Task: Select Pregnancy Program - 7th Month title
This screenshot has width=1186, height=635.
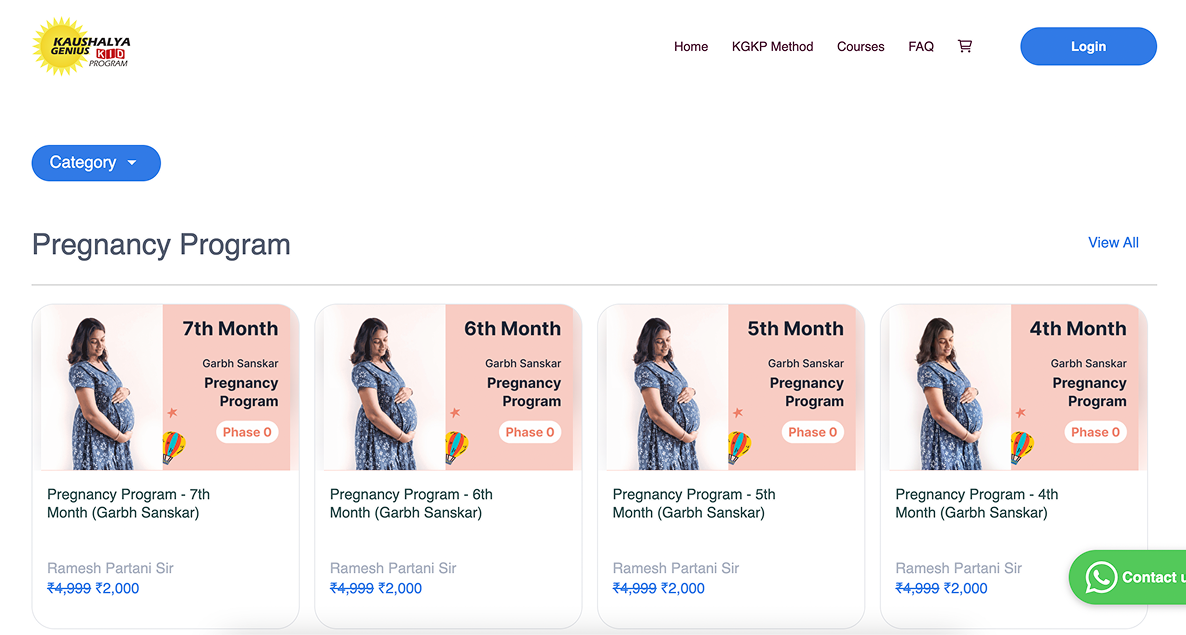Action: coord(129,503)
